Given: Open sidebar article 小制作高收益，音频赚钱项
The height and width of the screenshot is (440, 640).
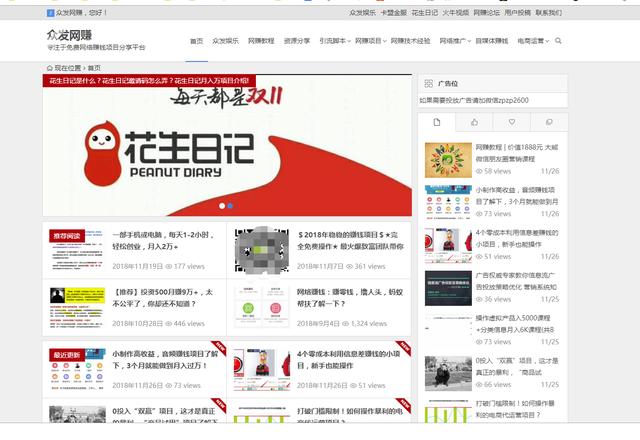Looking at the screenshot, I should pos(517,196).
